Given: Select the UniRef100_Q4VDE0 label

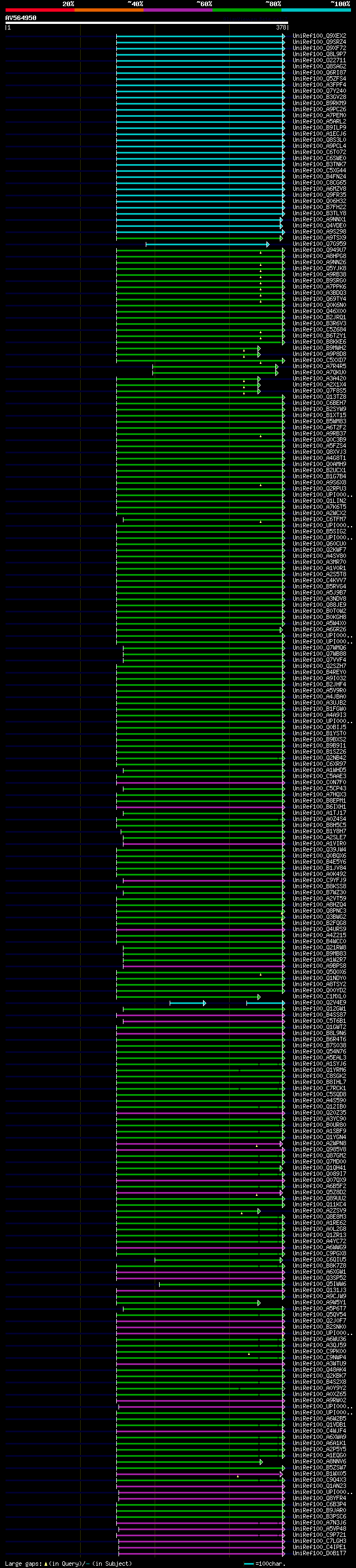Looking at the screenshot, I should coord(319,225).
